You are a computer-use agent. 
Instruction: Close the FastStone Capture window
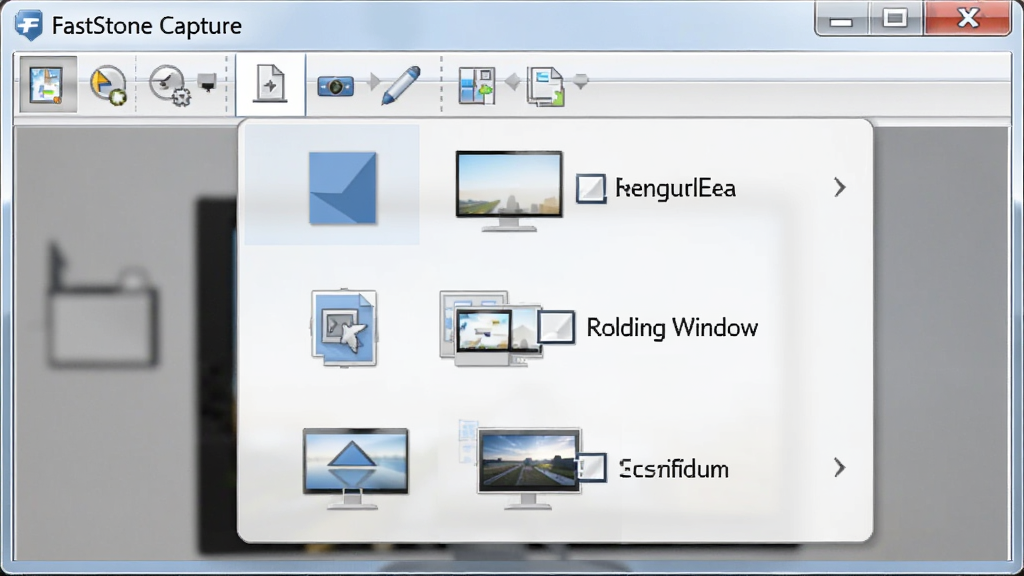tap(968, 18)
